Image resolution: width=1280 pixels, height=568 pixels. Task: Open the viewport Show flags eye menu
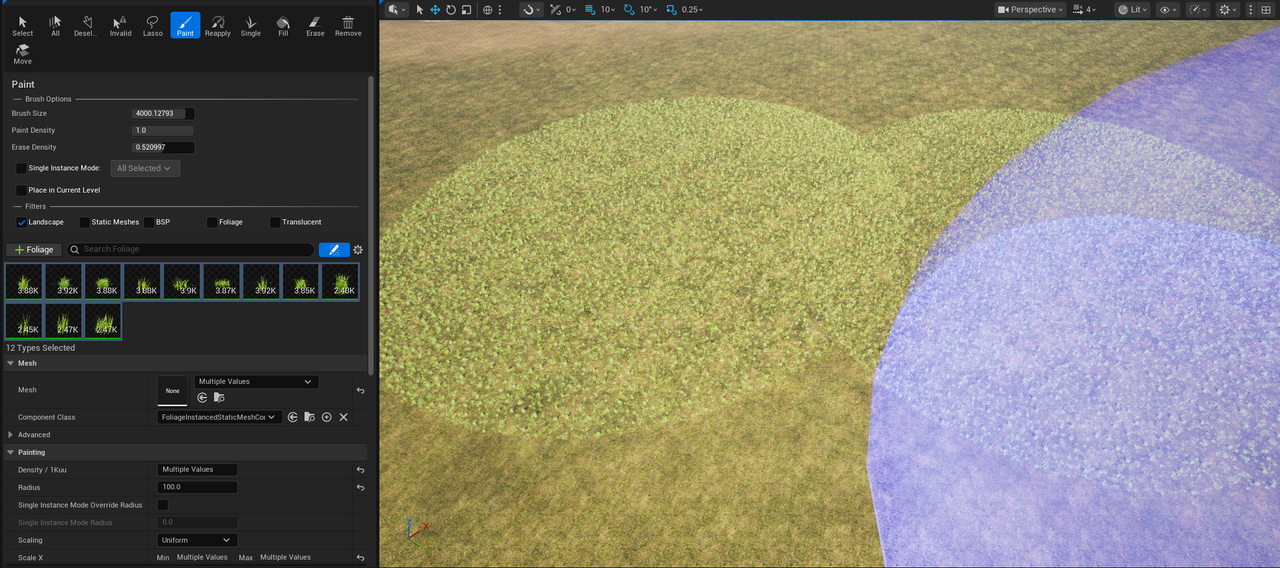click(x=1168, y=9)
